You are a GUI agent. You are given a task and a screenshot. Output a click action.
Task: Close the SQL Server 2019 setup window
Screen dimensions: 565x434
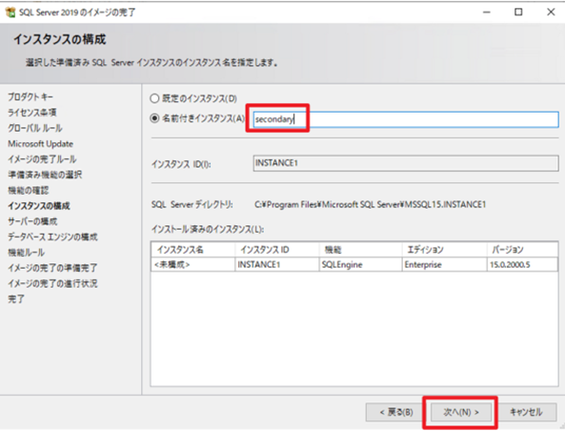click(x=551, y=12)
